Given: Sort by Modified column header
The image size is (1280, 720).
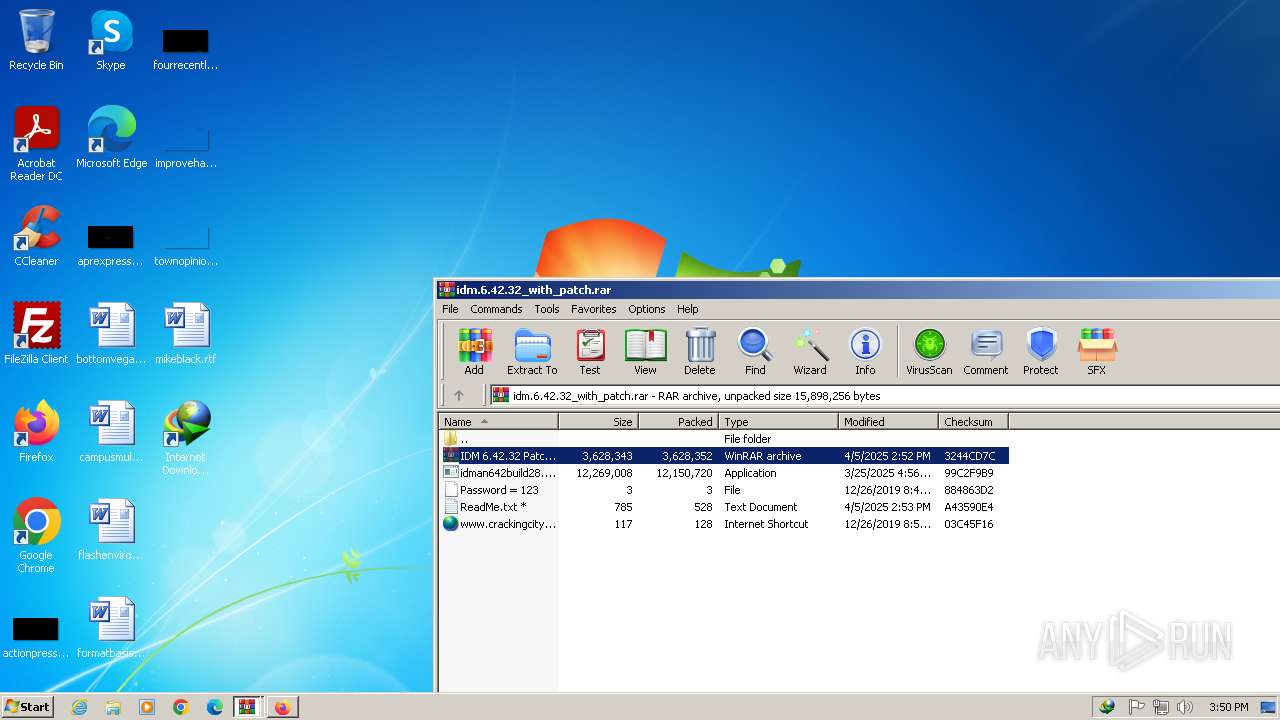Looking at the screenshot, I should (x=888, y=421).
